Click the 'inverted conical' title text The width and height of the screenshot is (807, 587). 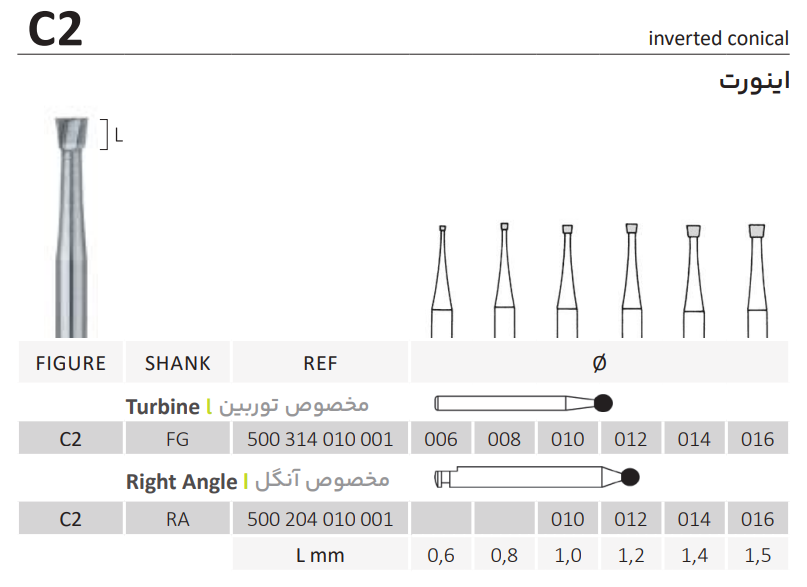[x=718, y=39]
